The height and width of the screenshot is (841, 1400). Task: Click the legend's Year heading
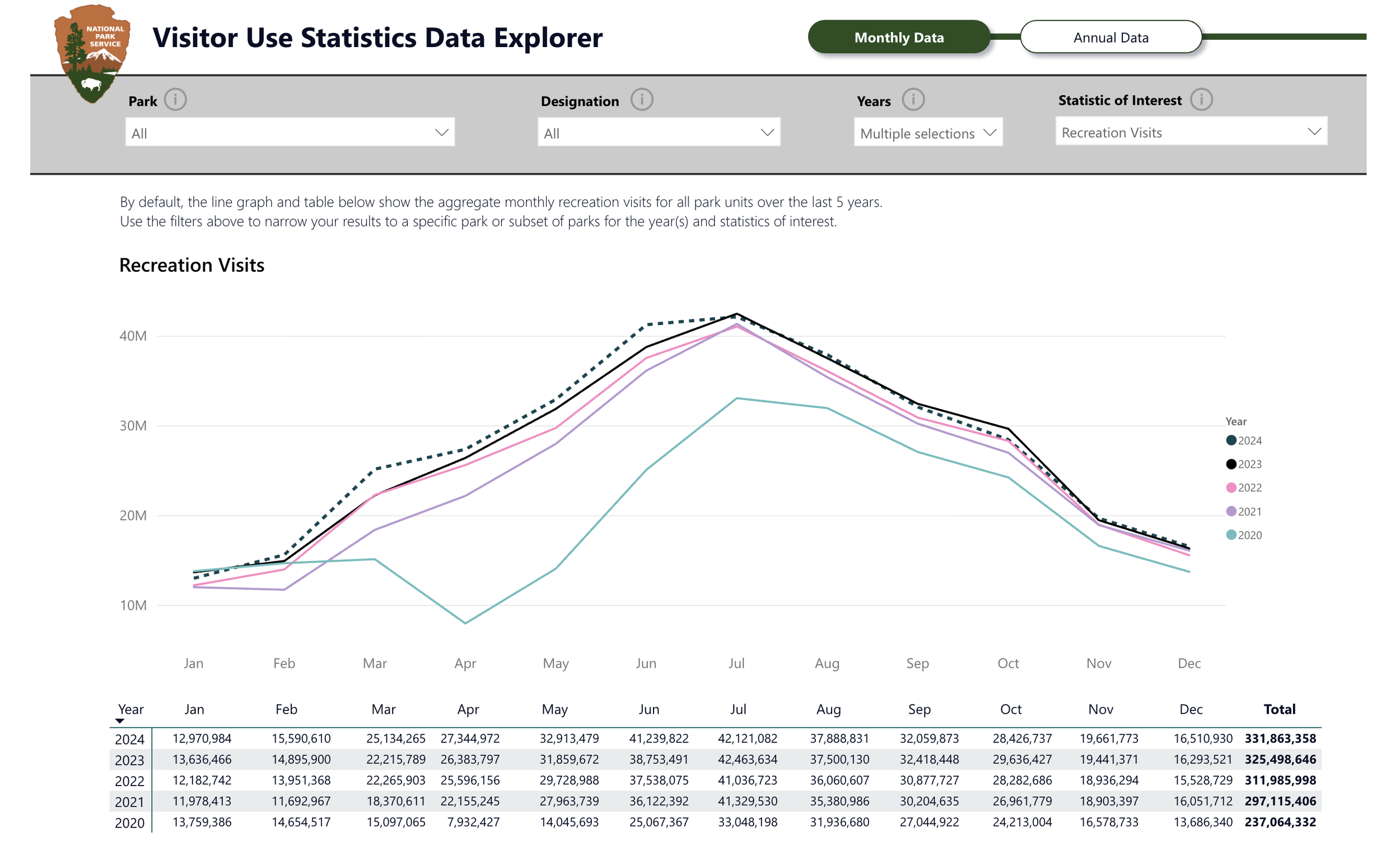tap(1236, 421)
